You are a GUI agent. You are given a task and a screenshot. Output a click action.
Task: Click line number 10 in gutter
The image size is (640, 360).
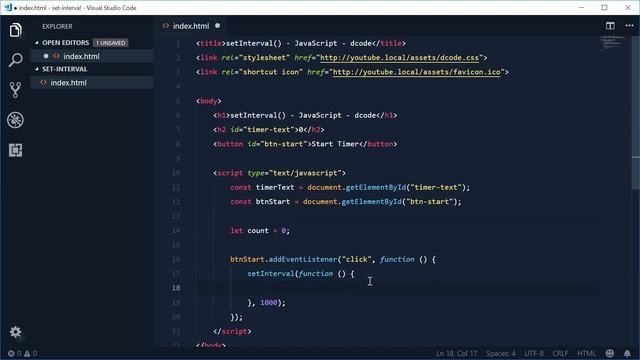click(x=176, y=173)
